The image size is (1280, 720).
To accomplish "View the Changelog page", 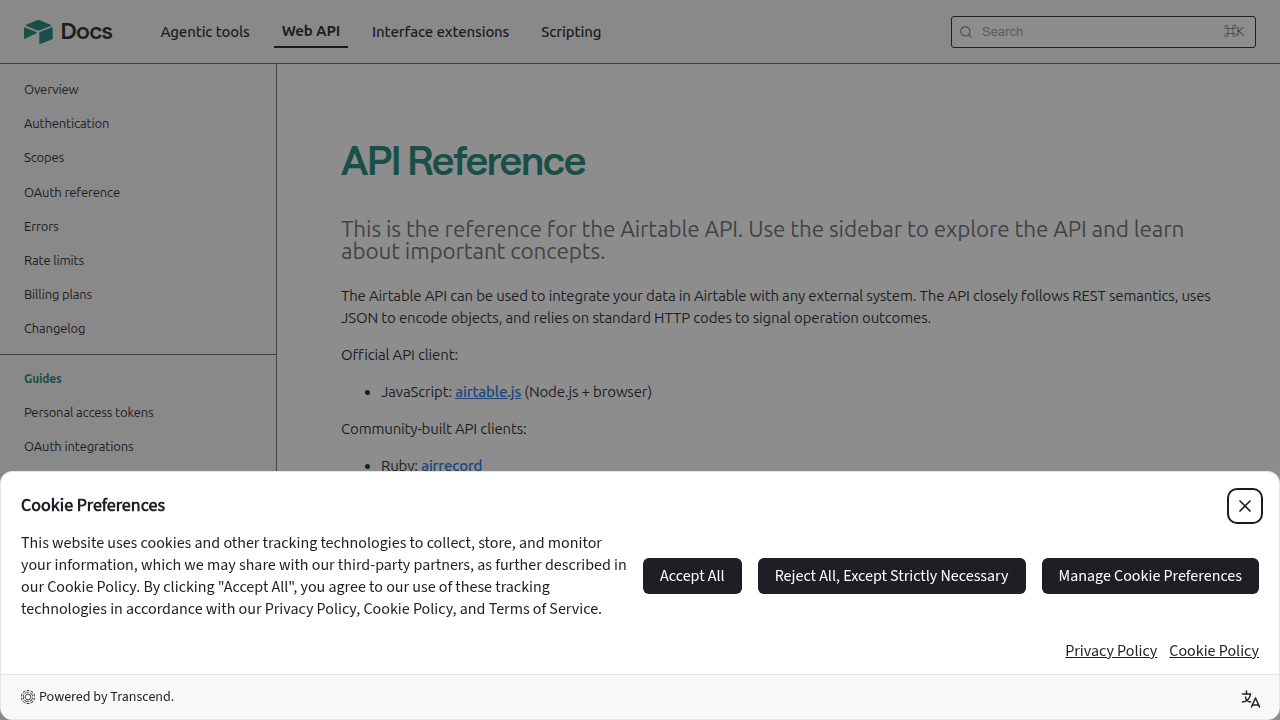I will (55, 328).
